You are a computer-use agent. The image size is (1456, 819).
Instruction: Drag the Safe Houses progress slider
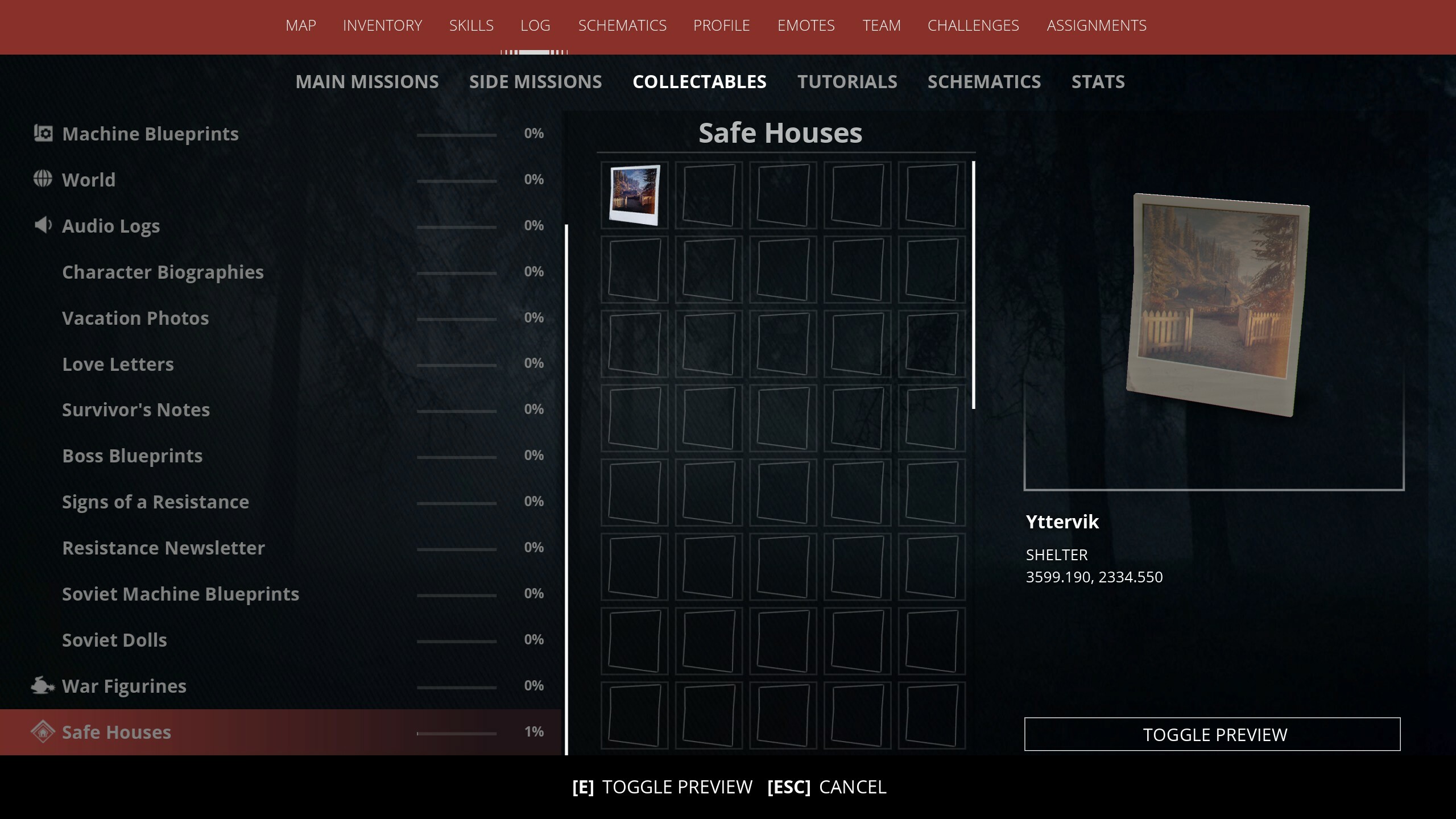418,732
